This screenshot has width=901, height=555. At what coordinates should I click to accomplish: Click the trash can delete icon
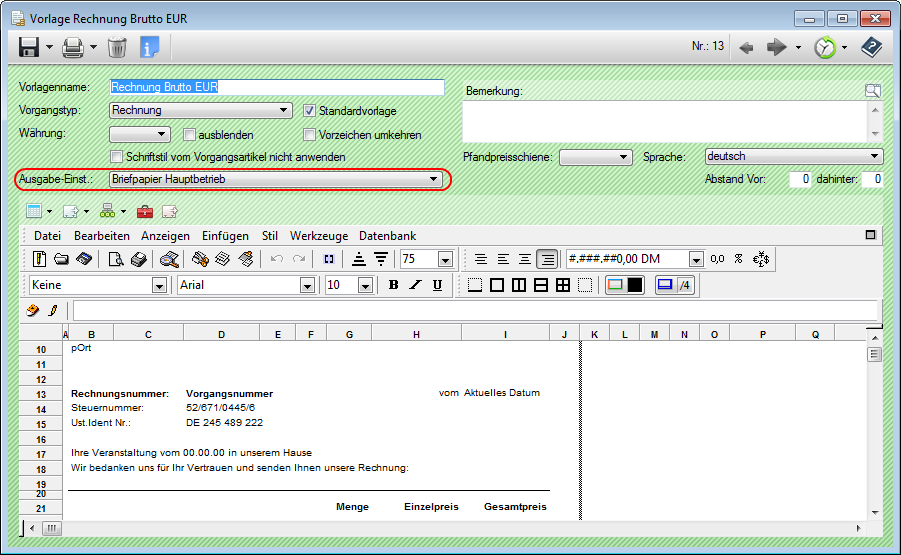coord(117,47)
